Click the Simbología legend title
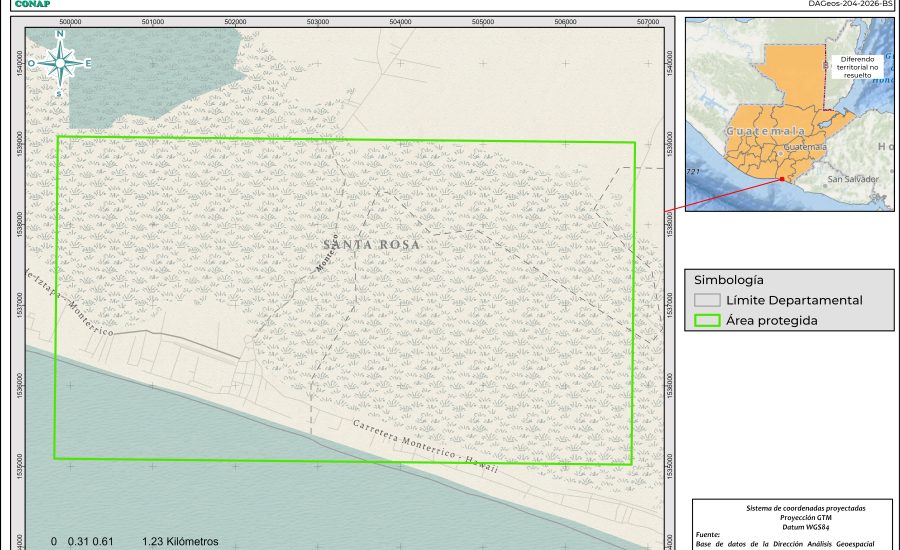Viewport: 900px width, 550px height. (x=729, y=279)
